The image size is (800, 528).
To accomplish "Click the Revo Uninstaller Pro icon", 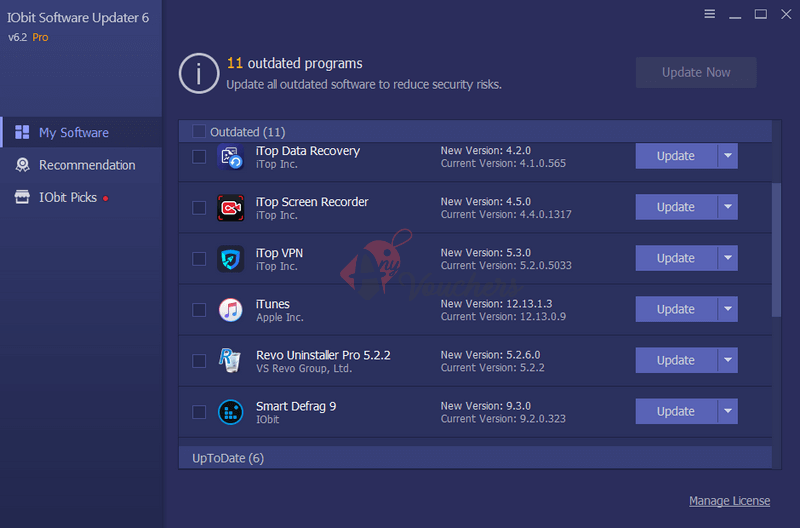I will click(230, 360).
